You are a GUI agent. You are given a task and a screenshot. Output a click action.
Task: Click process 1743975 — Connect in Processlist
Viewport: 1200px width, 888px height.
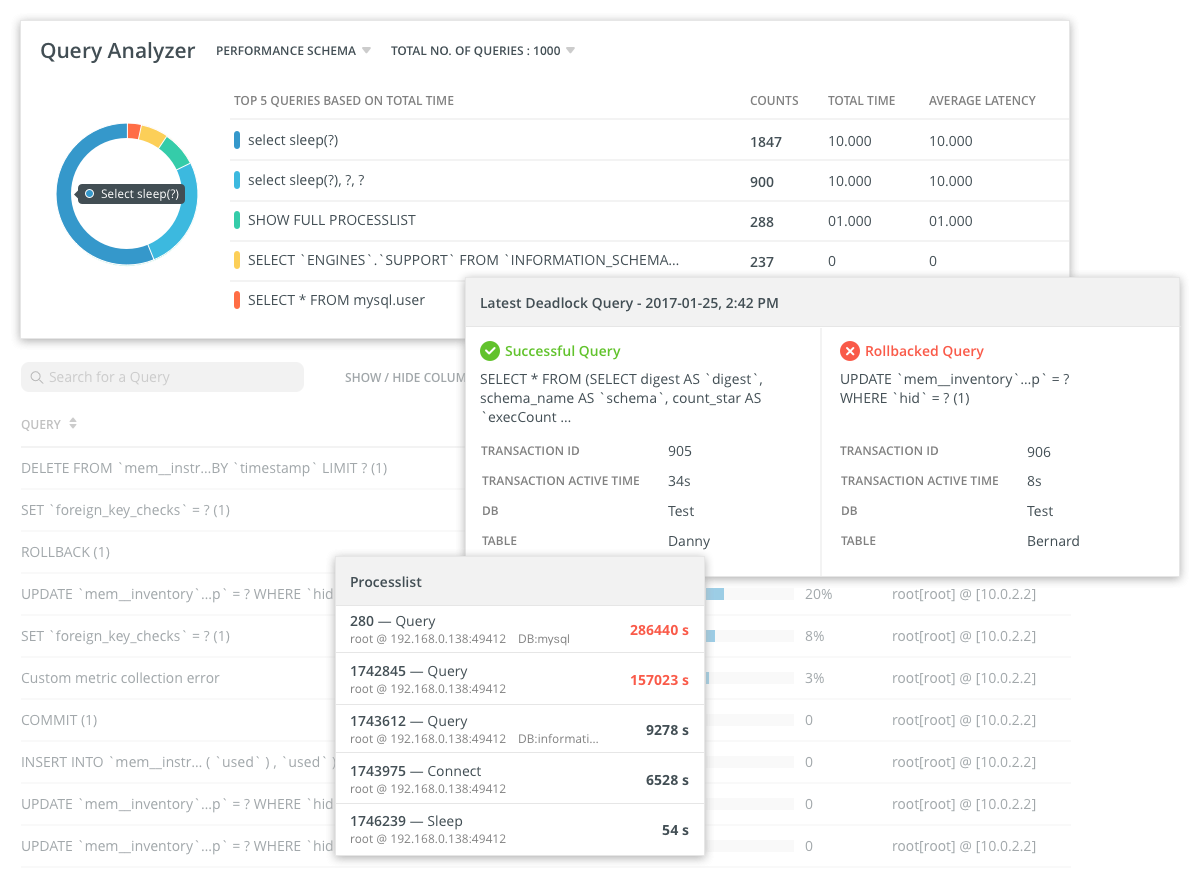[519, 779]
